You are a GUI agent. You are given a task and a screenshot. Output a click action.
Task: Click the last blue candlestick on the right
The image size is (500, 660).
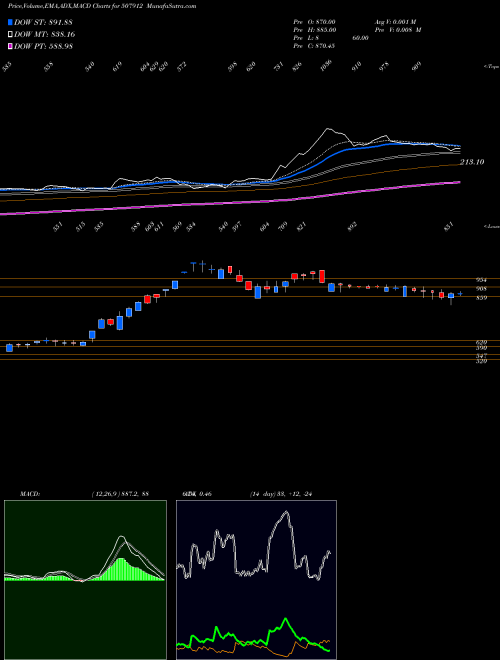click(x=460, y=293)
